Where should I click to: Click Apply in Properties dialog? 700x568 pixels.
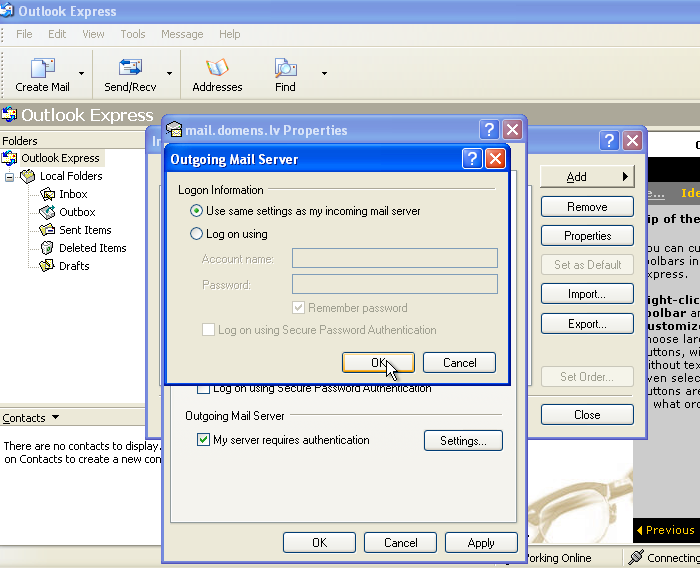coord(481,543)
